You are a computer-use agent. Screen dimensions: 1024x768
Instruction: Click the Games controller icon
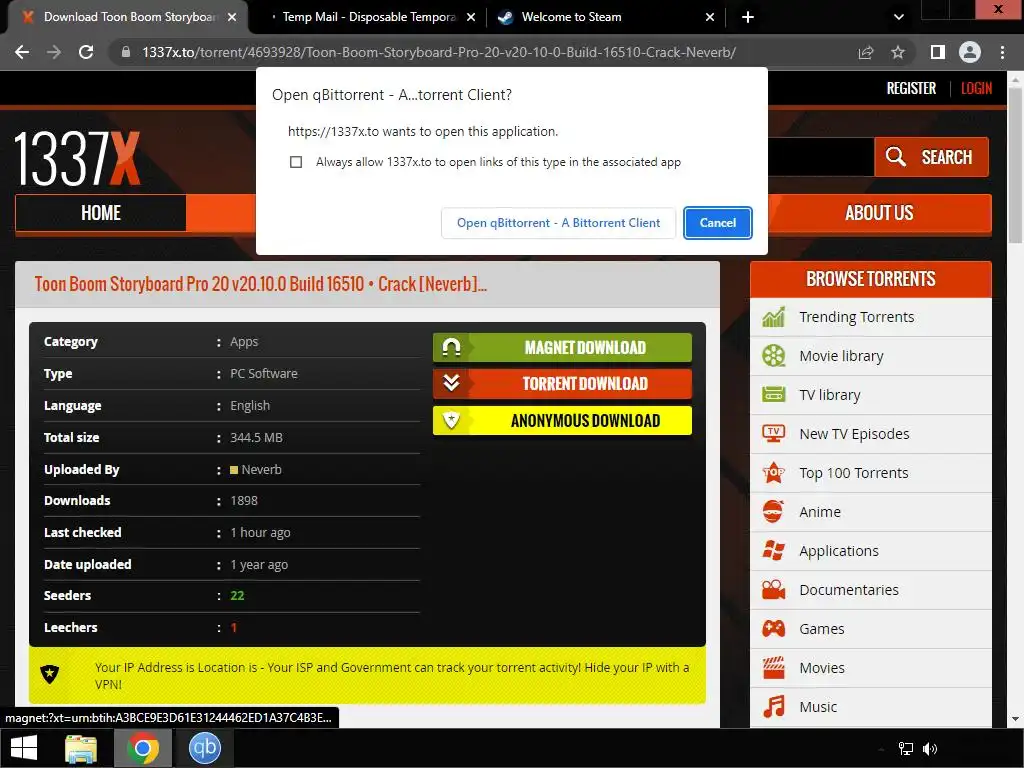[x=774, y=629]
